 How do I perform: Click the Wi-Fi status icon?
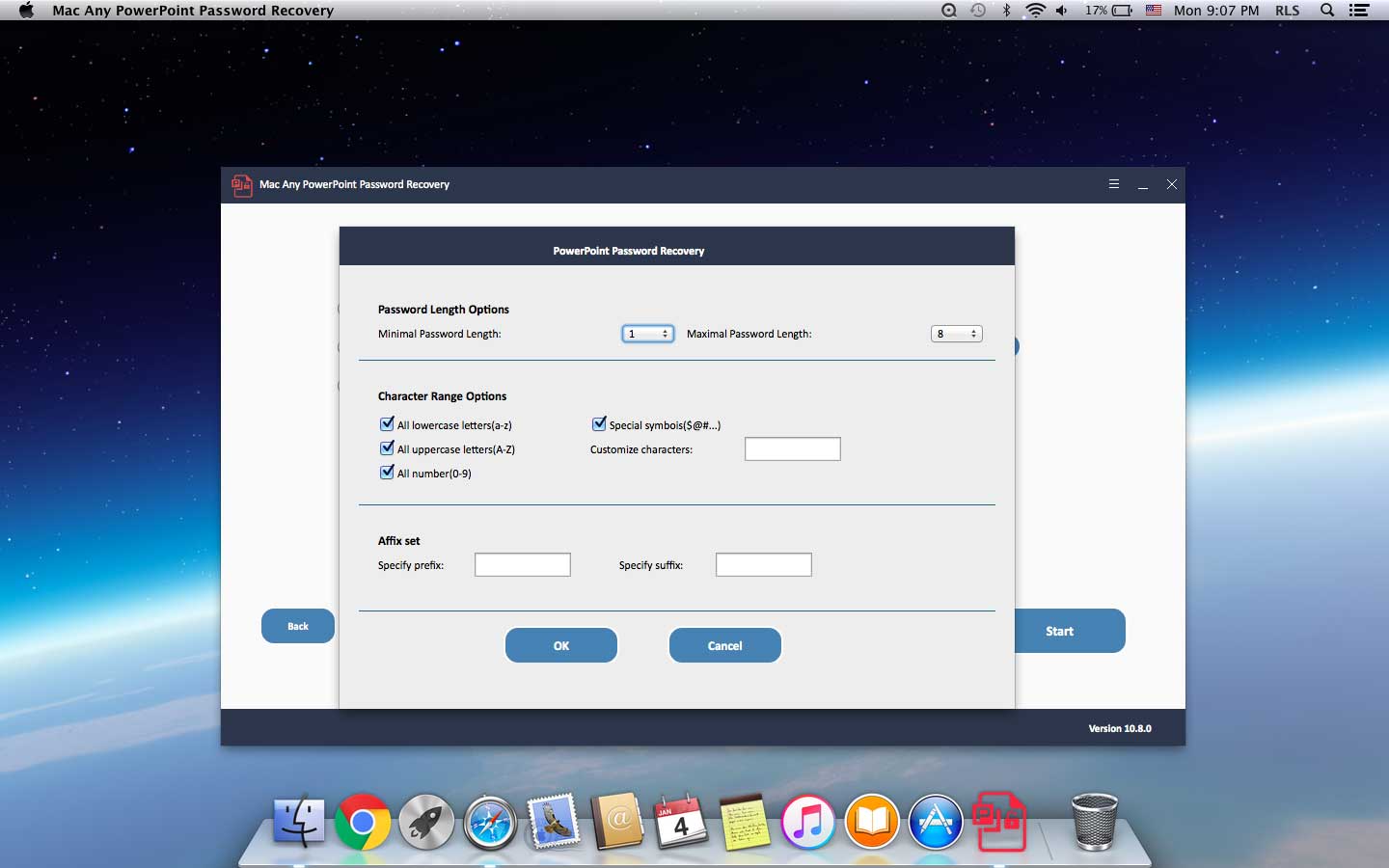click(x=1036, y=11)
